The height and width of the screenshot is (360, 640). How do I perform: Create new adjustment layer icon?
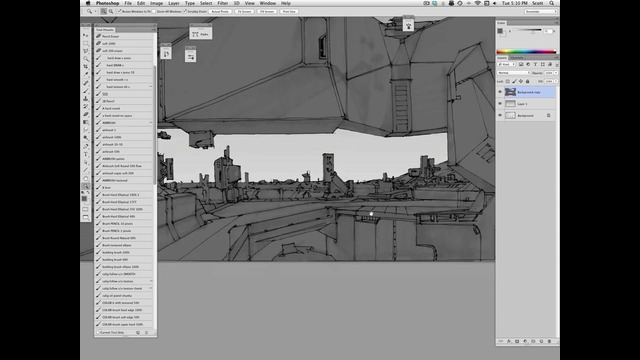click(x=525, y=341)
